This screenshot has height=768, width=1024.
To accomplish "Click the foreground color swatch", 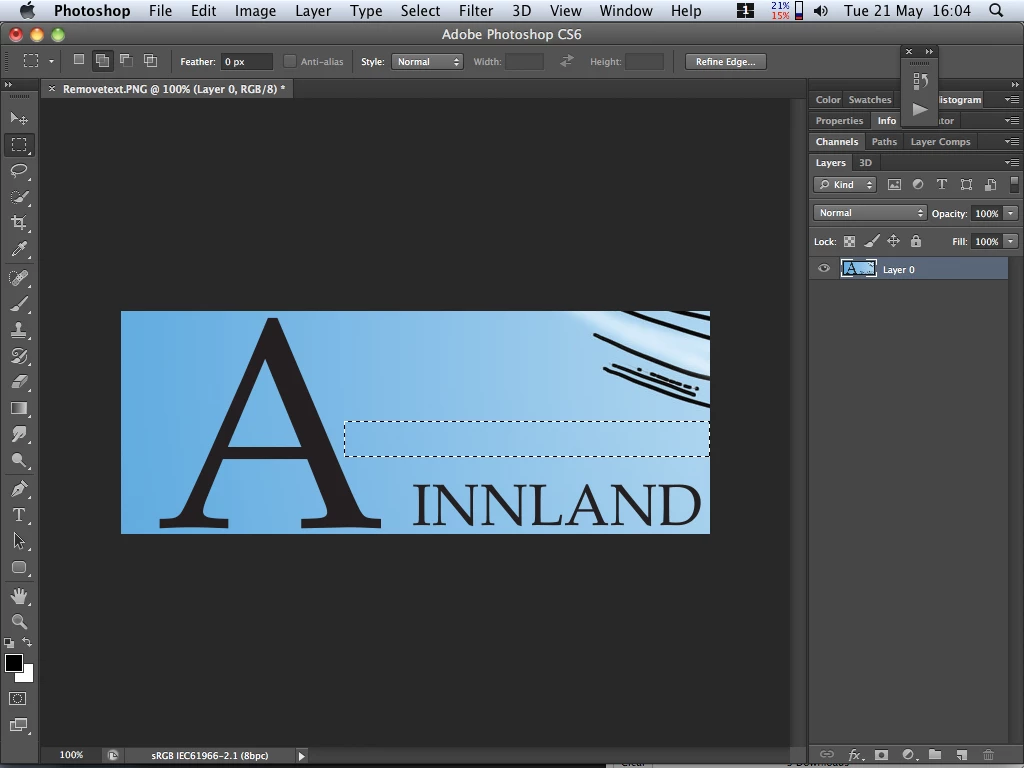I will pyautogui.click(x=13, y=662).
